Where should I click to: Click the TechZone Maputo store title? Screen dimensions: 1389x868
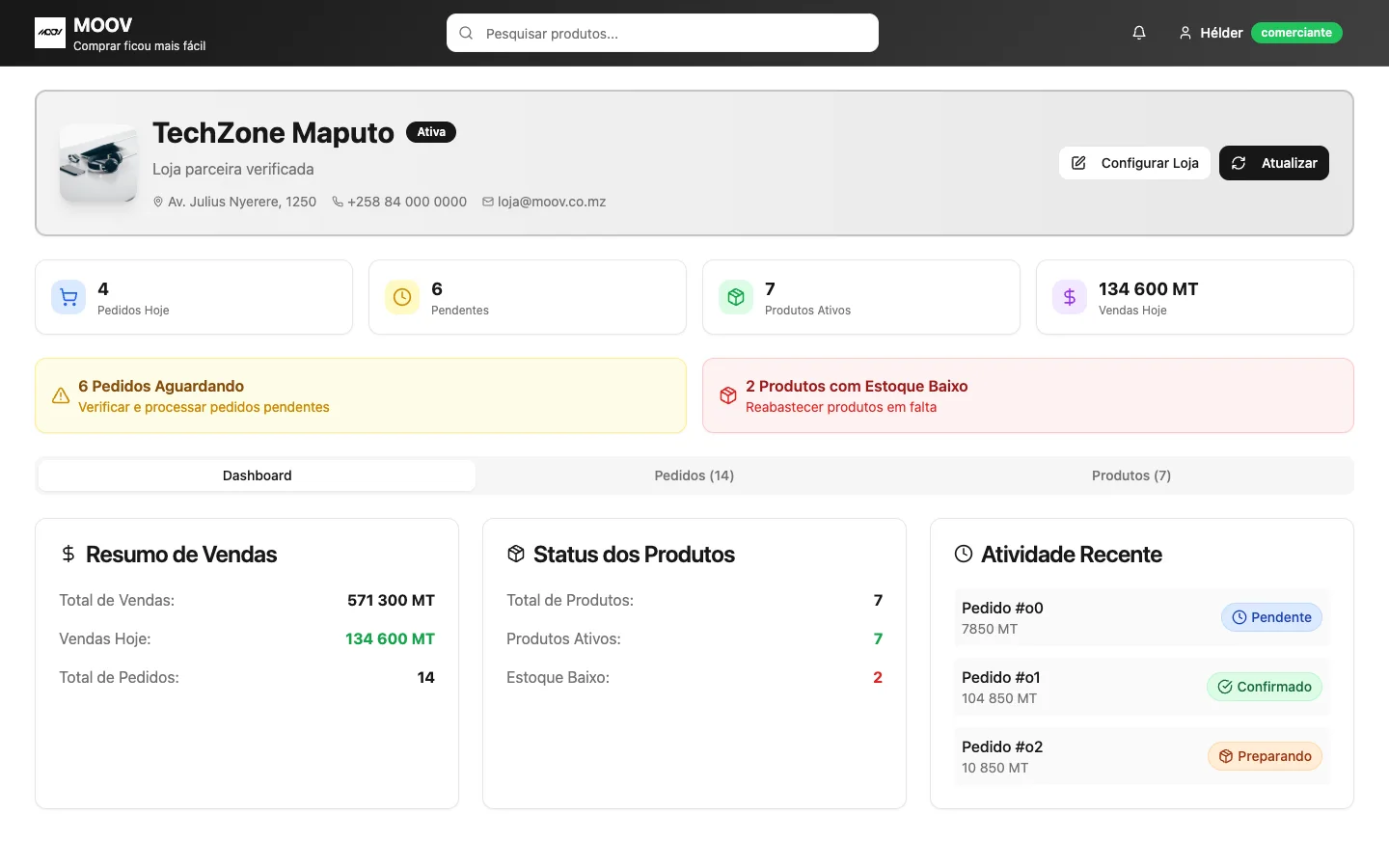coord(273,132)
